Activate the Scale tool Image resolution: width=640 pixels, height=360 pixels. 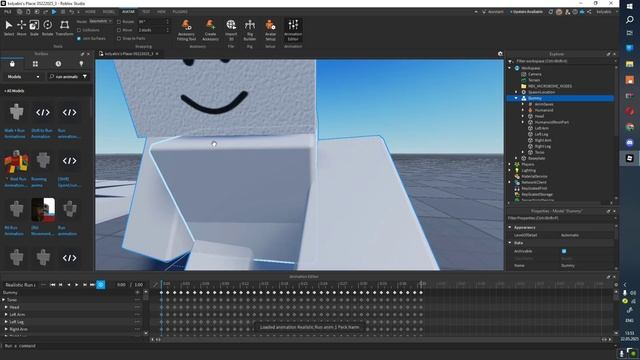click(34, 26)
